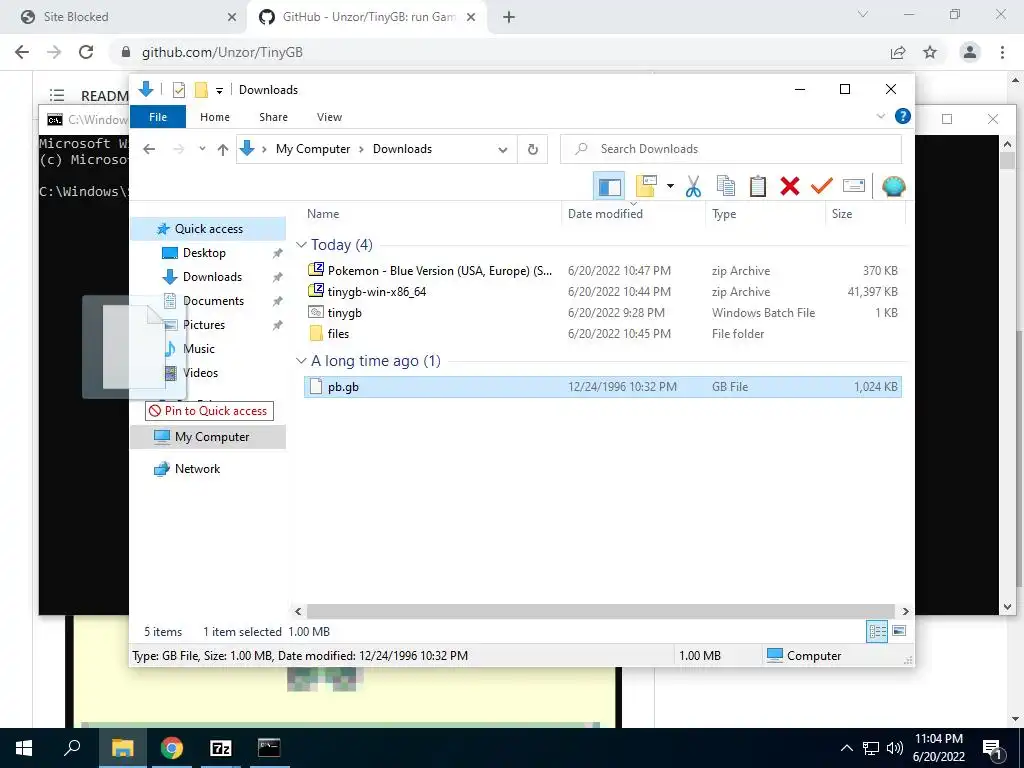The image size is (1024, 768).
Task: Open Explorer Help question mark icon
Action: tap(903, 116)
